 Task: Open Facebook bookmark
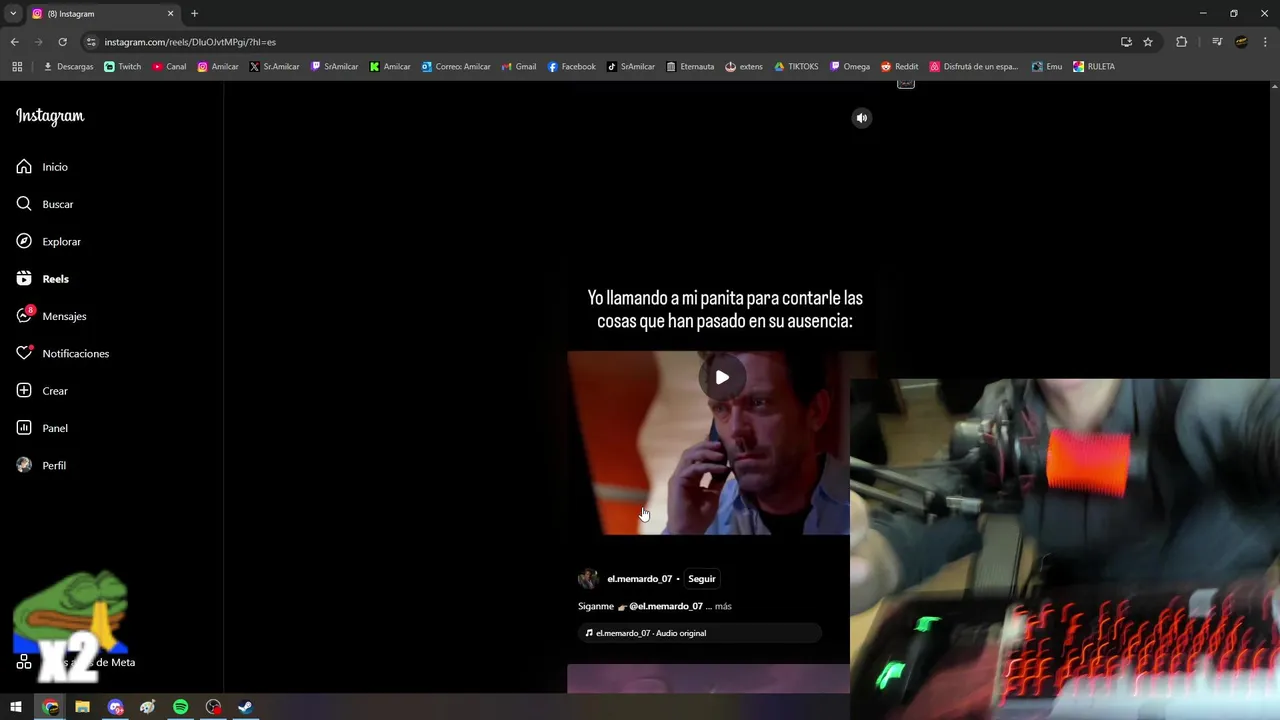(x=571, y=67)
